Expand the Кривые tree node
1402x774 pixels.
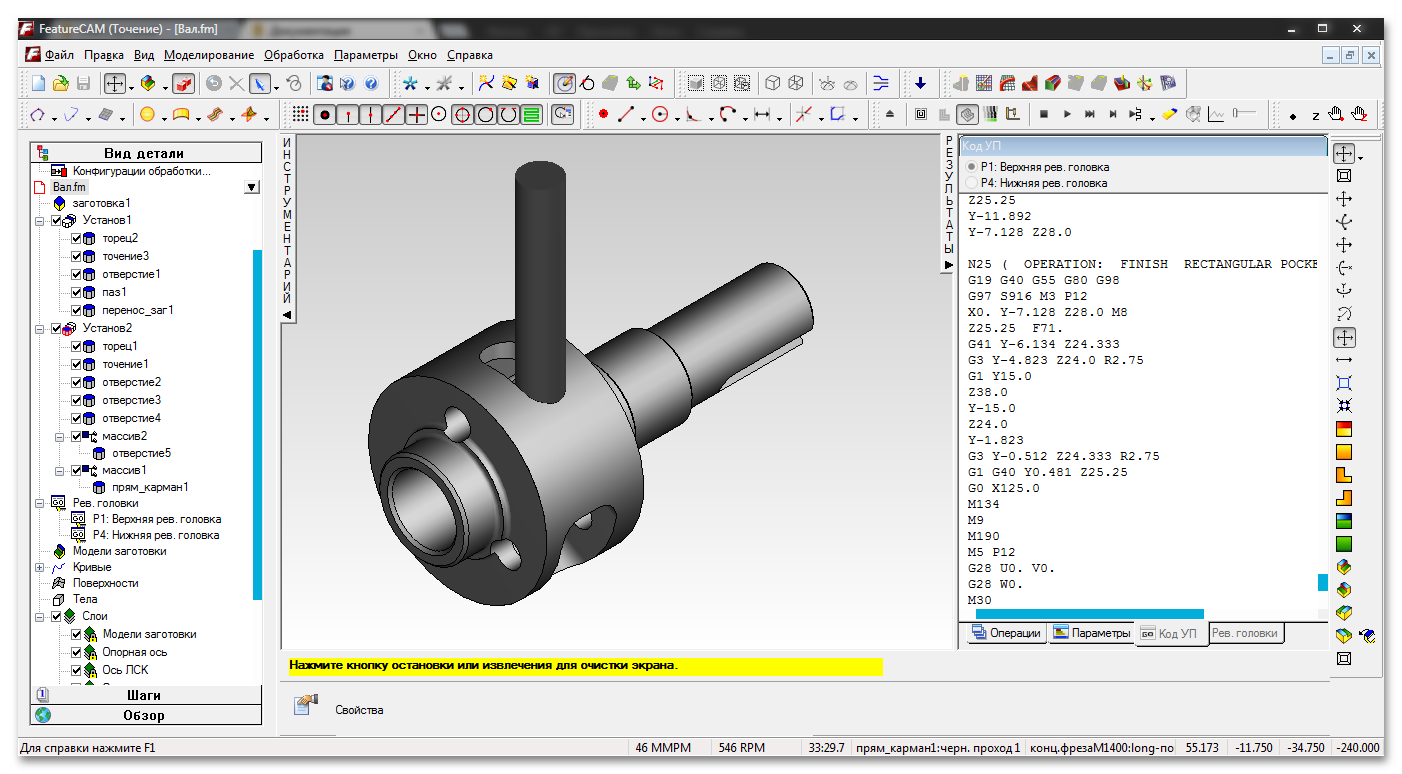click(x=40, y=567)
